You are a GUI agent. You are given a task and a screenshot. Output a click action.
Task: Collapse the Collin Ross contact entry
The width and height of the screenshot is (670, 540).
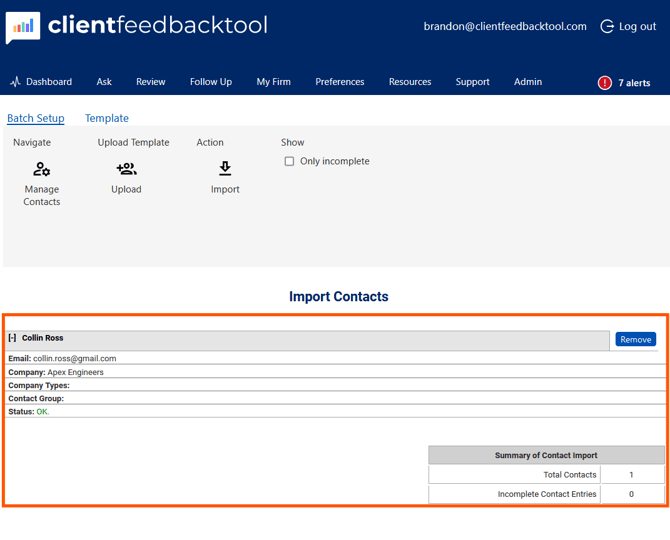click(x=12, y=338)
